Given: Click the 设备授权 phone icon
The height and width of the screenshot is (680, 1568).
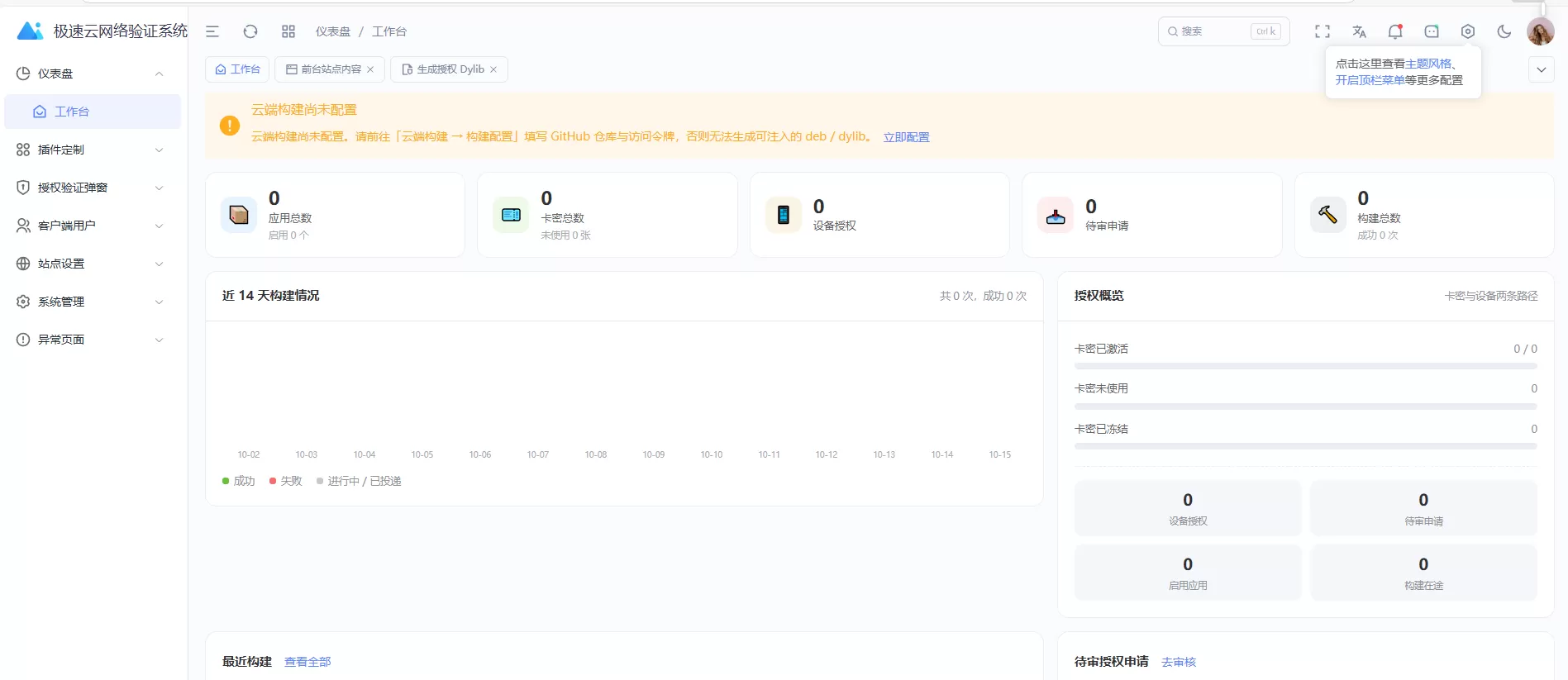Looking at the screenshot, I should pyautogui.click(x=784, y=215).
